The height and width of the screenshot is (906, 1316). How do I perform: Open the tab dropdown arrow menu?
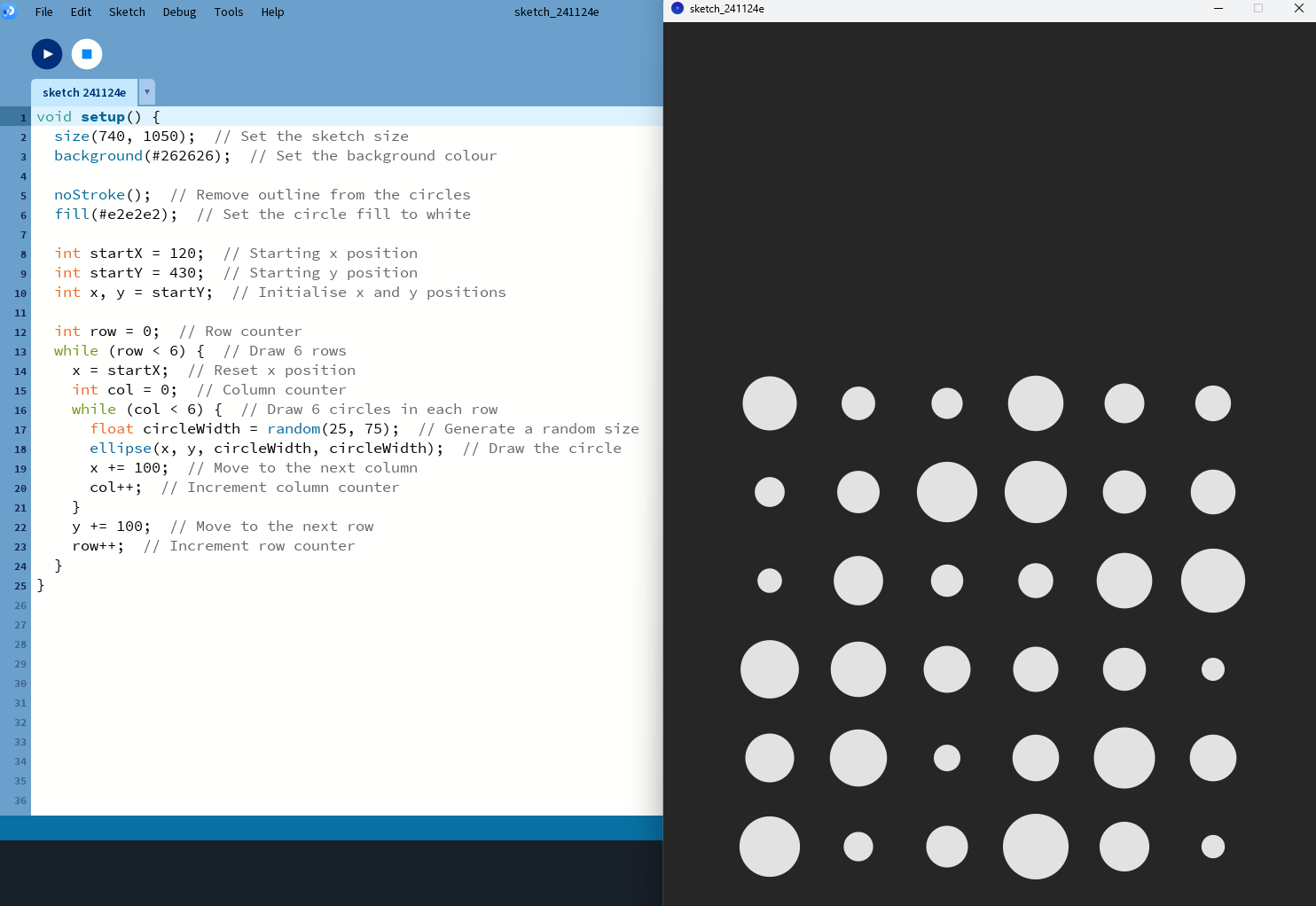pos(147,92)
